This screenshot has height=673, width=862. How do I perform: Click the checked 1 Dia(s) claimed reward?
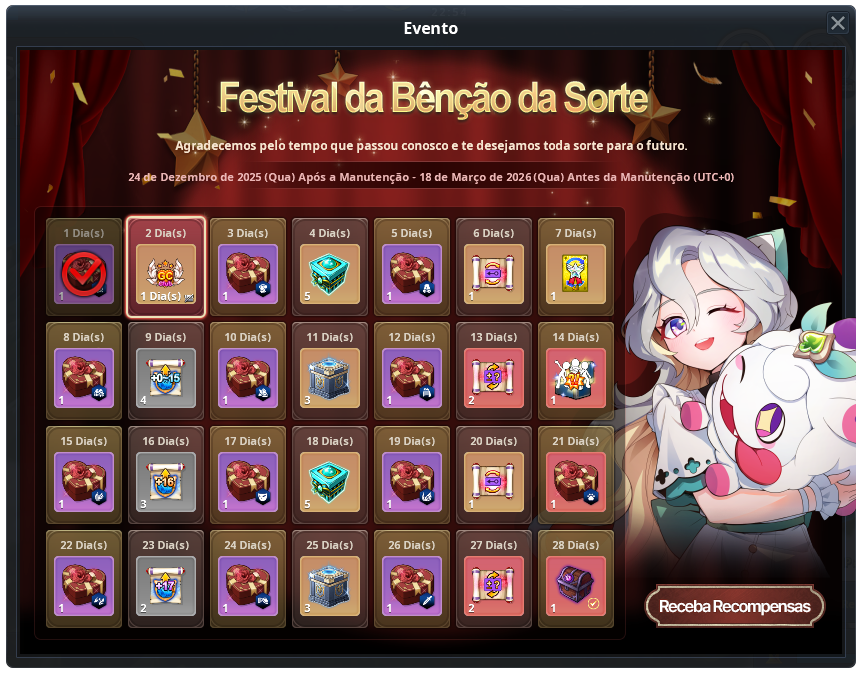(84, 274)
